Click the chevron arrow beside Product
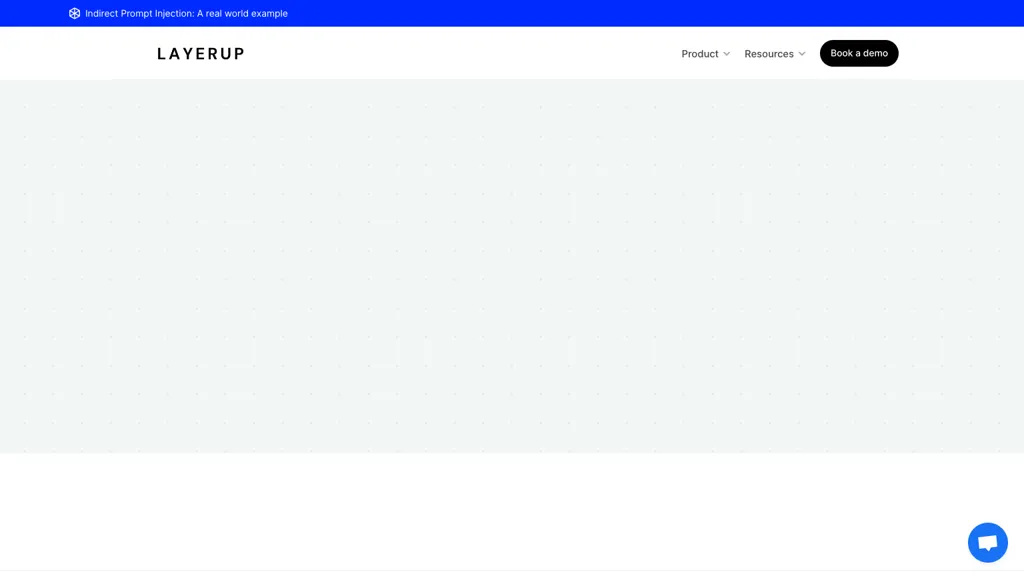This screenshot has width=1024, height=576. (727, 54)
